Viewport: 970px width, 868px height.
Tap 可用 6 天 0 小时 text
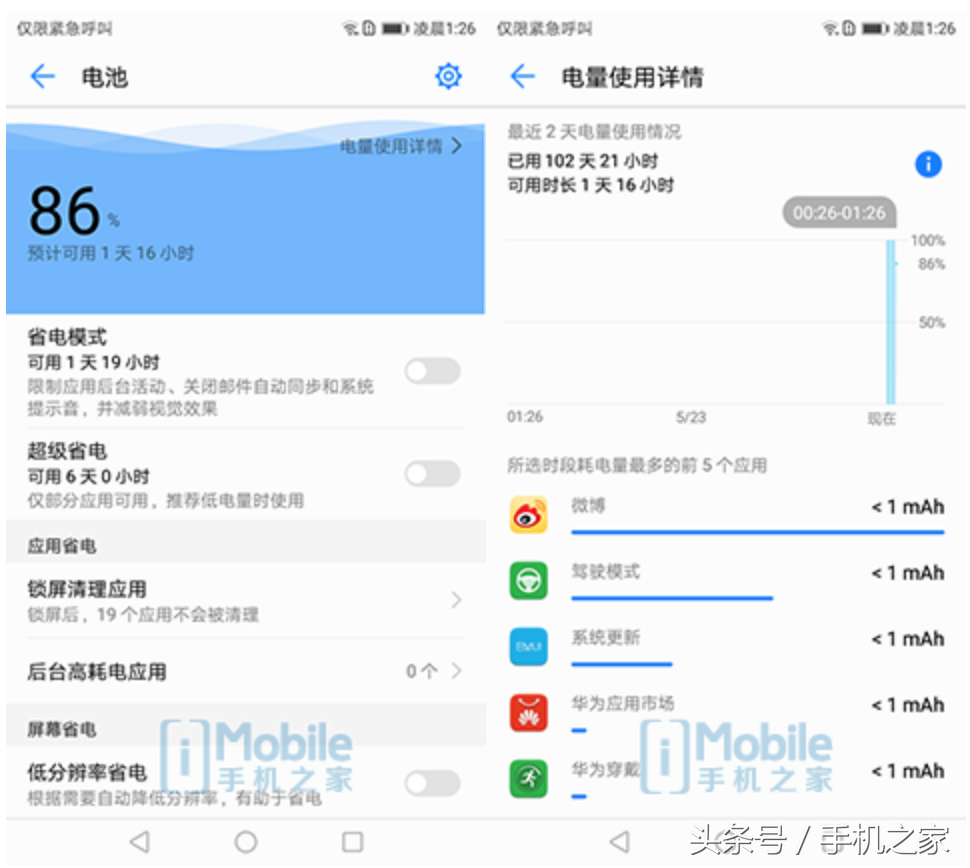tap(88, 476)
